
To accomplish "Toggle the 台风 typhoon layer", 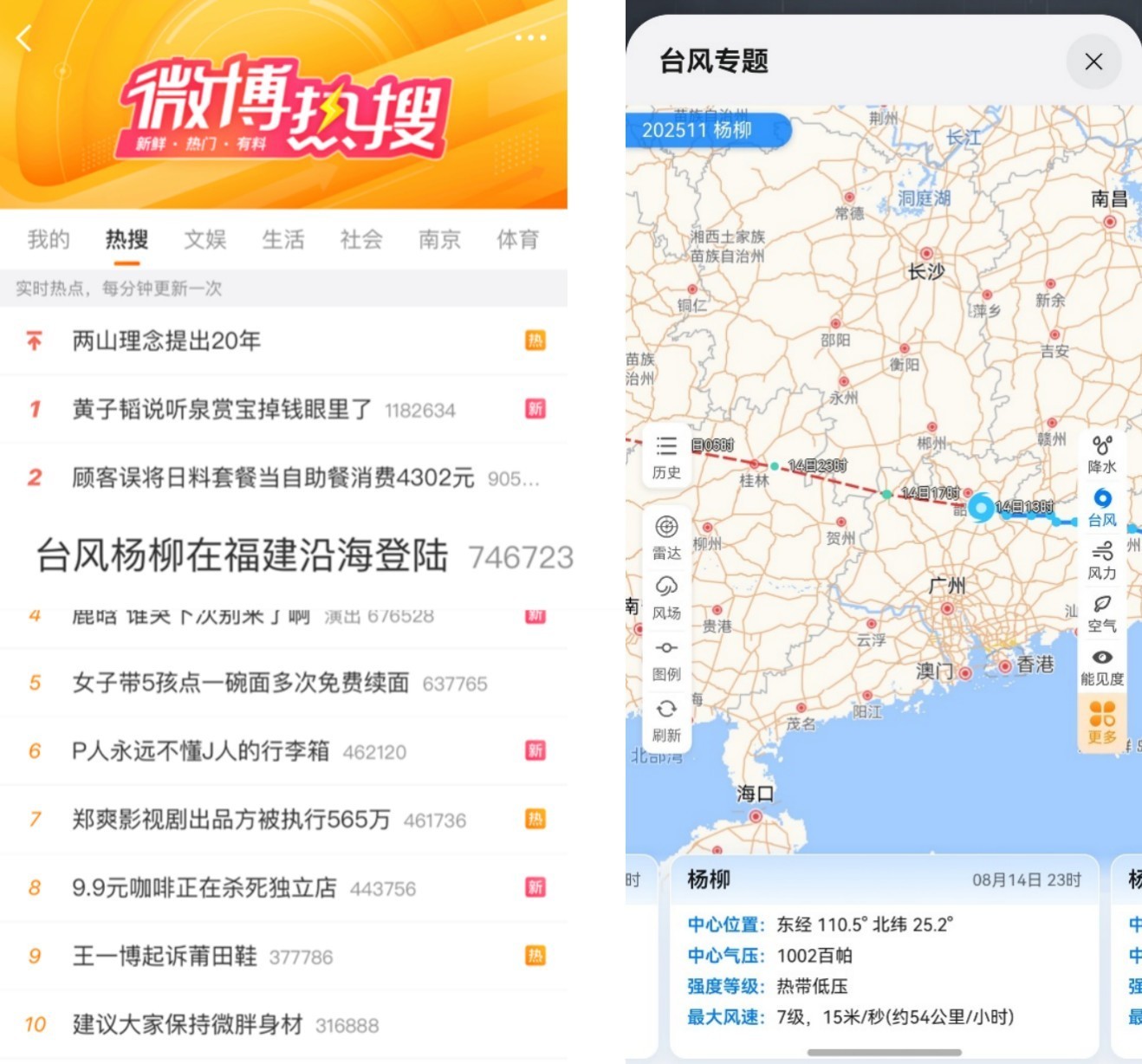I will [x=1101, y=507].
